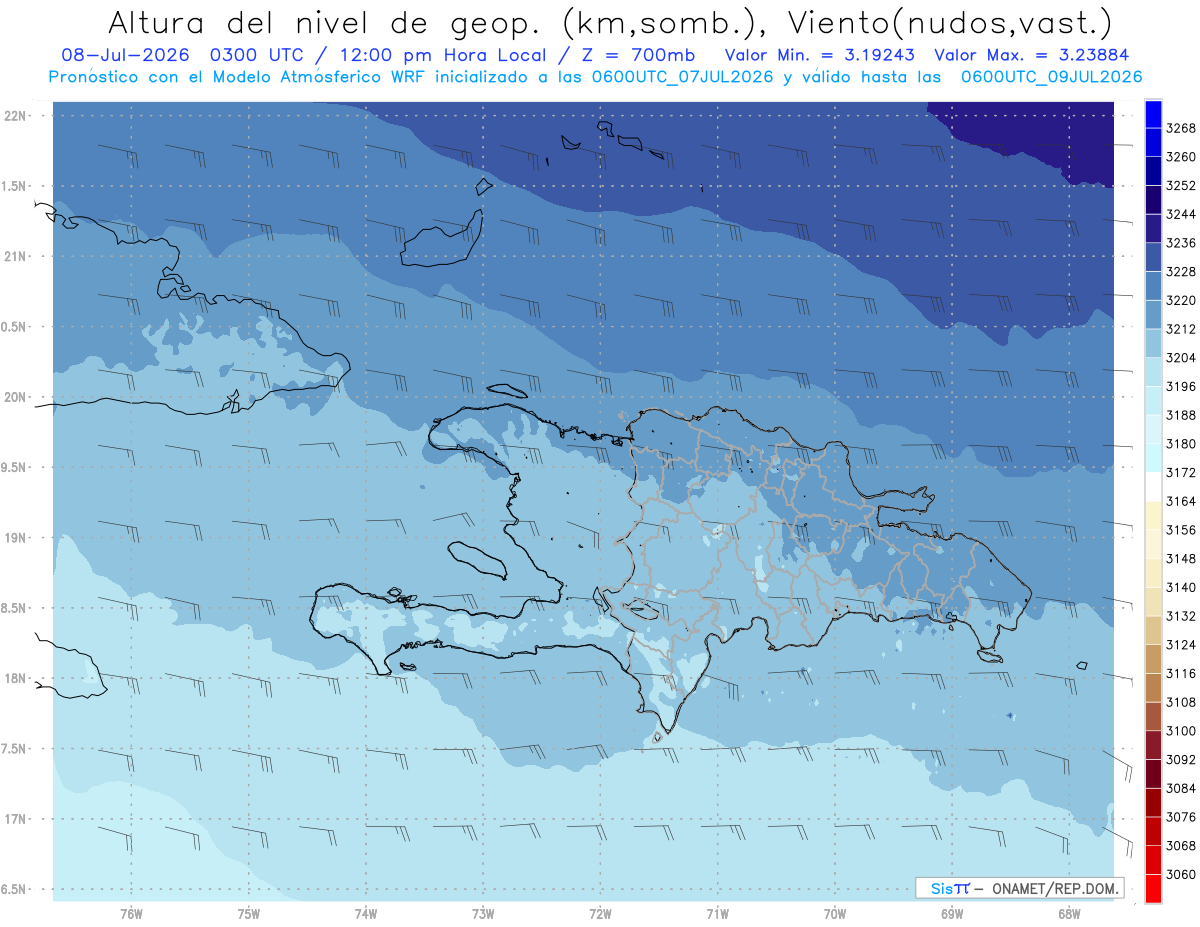Click the '74W' longitude label

(x=366, y=914)
